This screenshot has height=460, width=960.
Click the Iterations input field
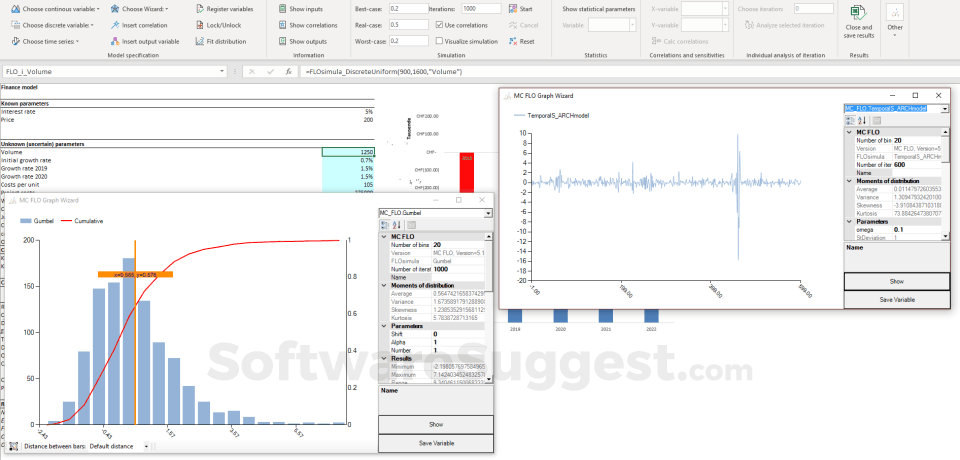pos(481,9)
